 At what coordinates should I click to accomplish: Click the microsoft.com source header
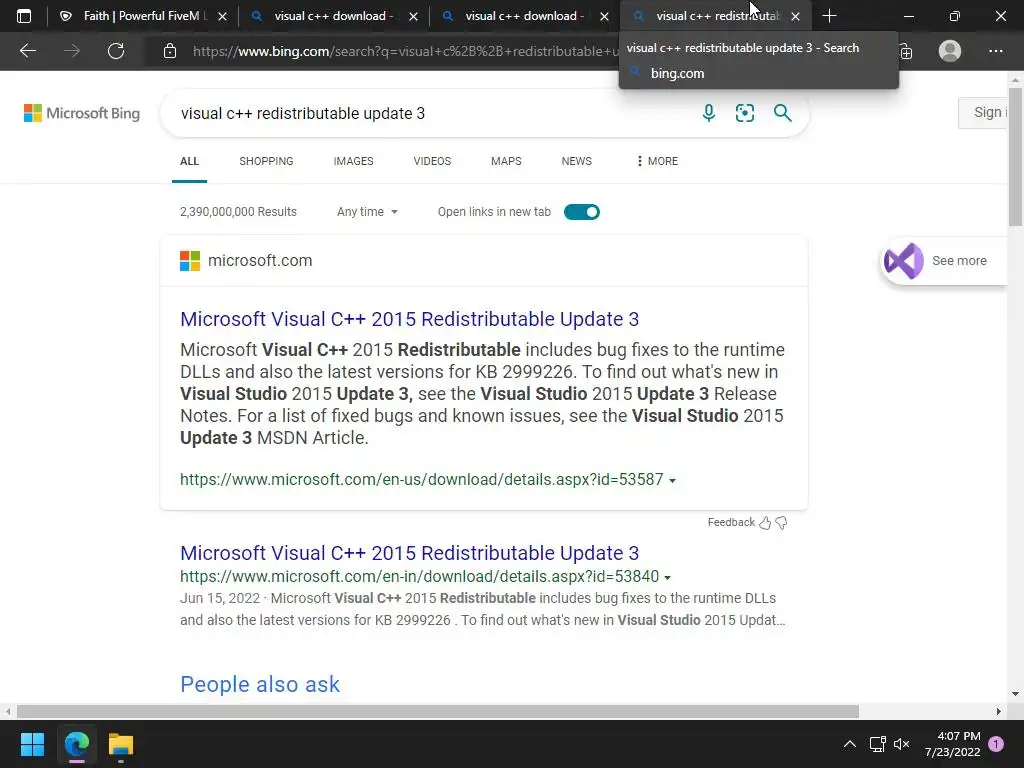tap(246, 261)
